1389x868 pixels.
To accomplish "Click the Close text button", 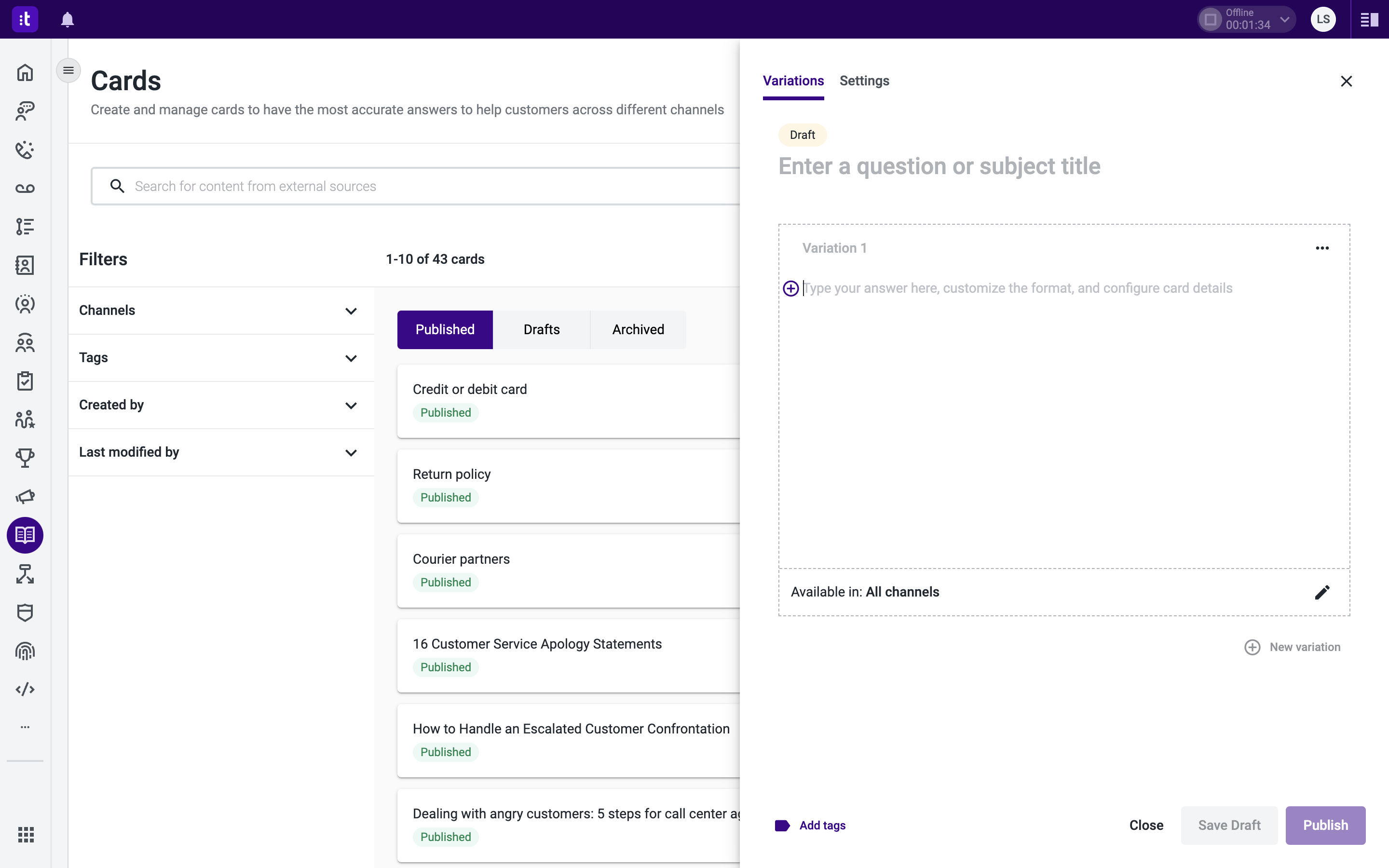I will click(x=1146, y=826).
